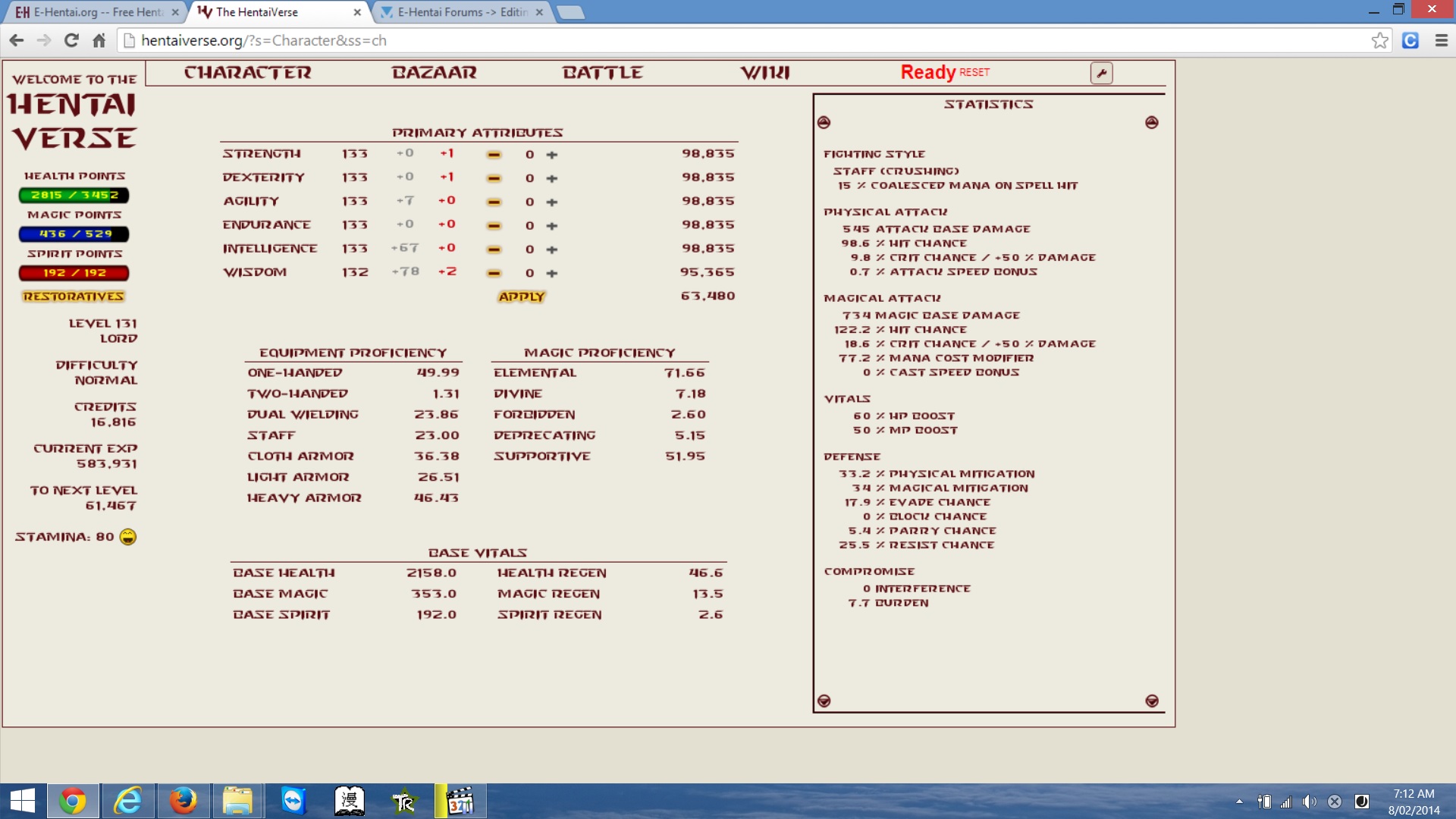Open the media player classic taskbar icon
This screenshot has width=1456, height=819.
[x=460, y=801]
